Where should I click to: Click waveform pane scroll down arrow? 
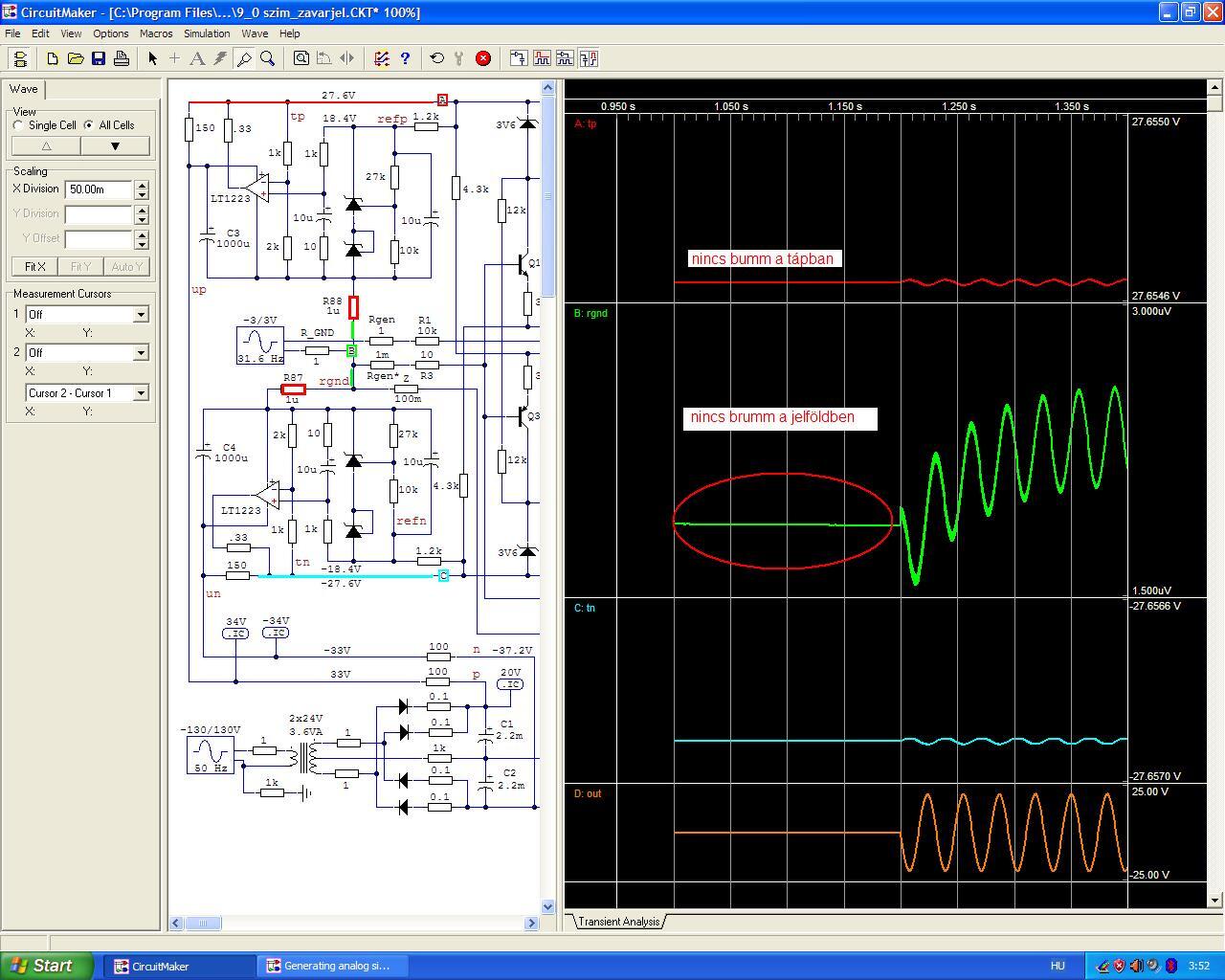1215,901
